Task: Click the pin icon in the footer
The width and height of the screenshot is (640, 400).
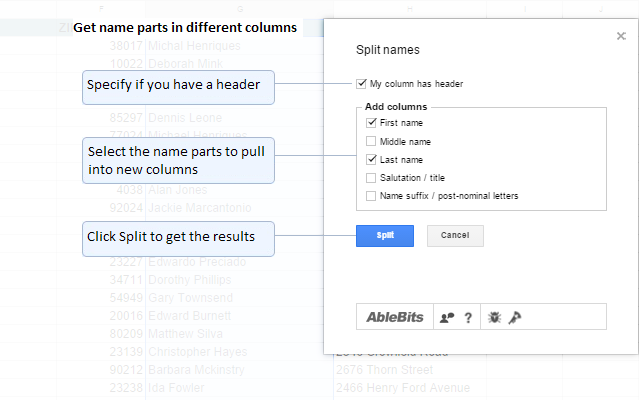Action: click(515, 317)
